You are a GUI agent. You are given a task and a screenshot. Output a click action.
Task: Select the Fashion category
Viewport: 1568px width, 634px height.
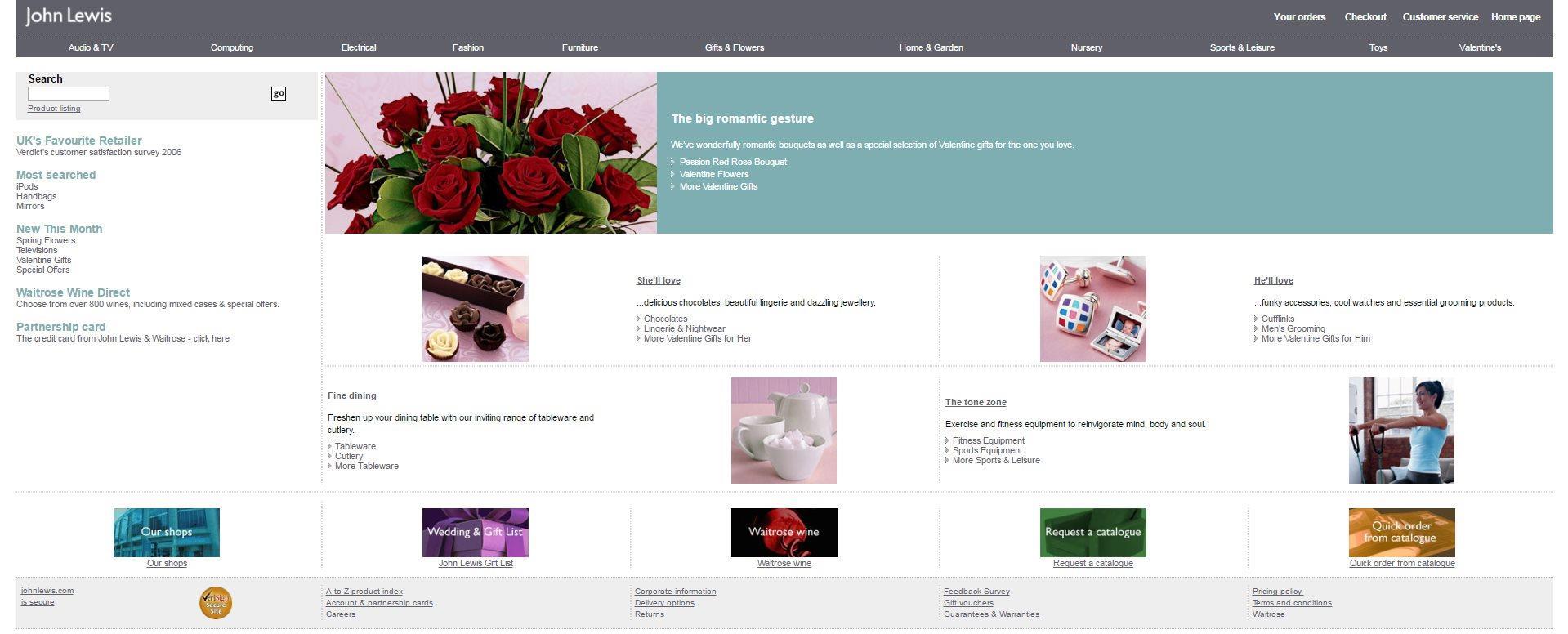(468, 47)
